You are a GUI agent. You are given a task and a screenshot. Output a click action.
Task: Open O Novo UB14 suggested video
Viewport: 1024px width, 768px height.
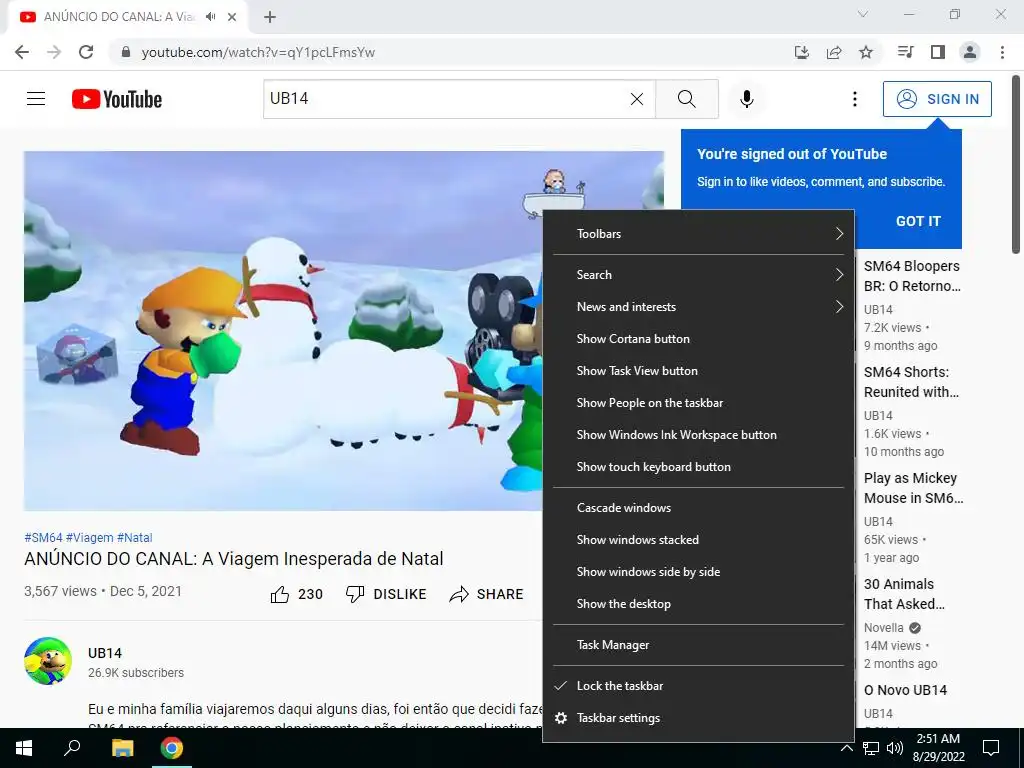point(905,690)
